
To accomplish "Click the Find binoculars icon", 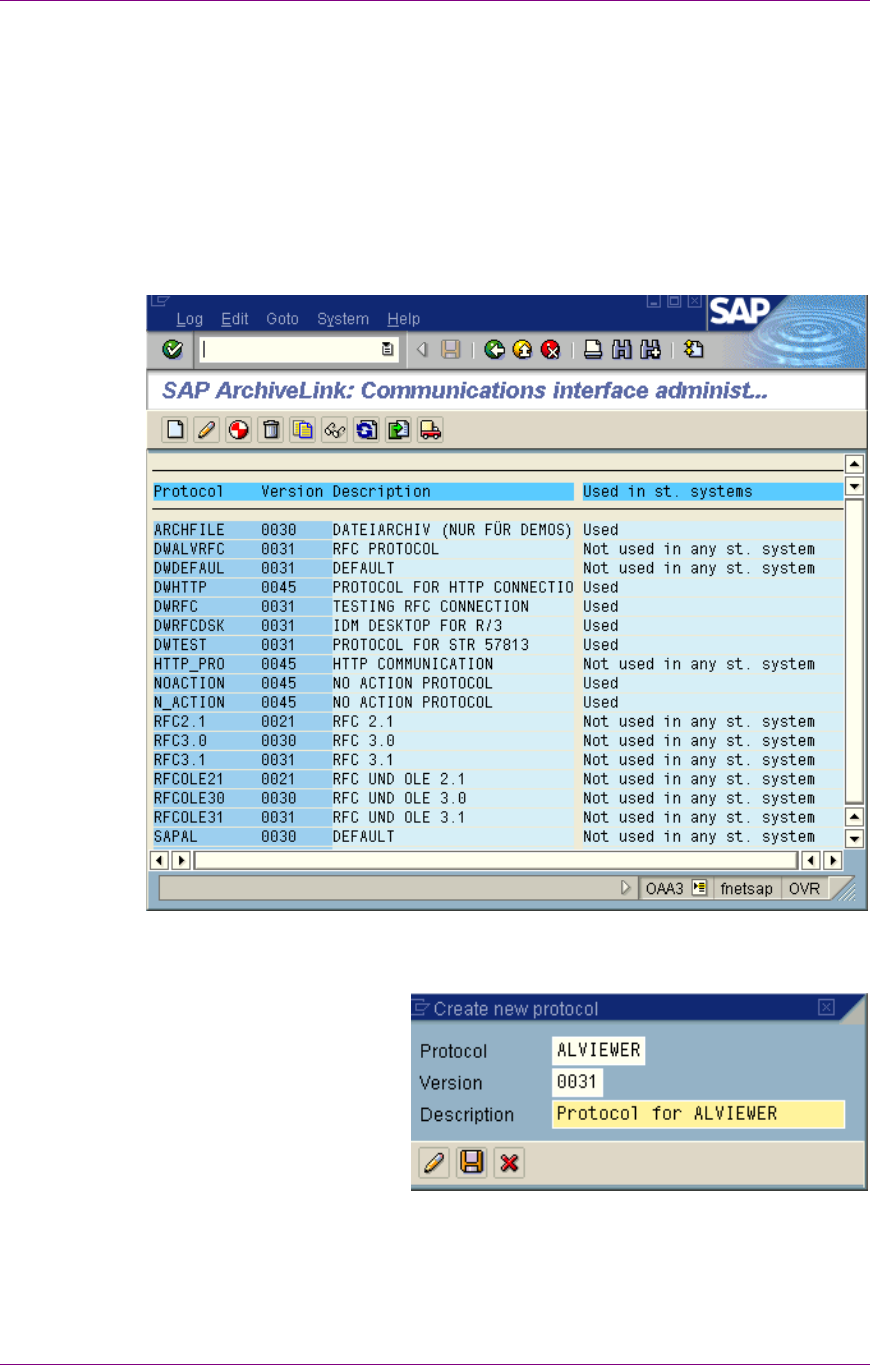I will pos(622,350).
